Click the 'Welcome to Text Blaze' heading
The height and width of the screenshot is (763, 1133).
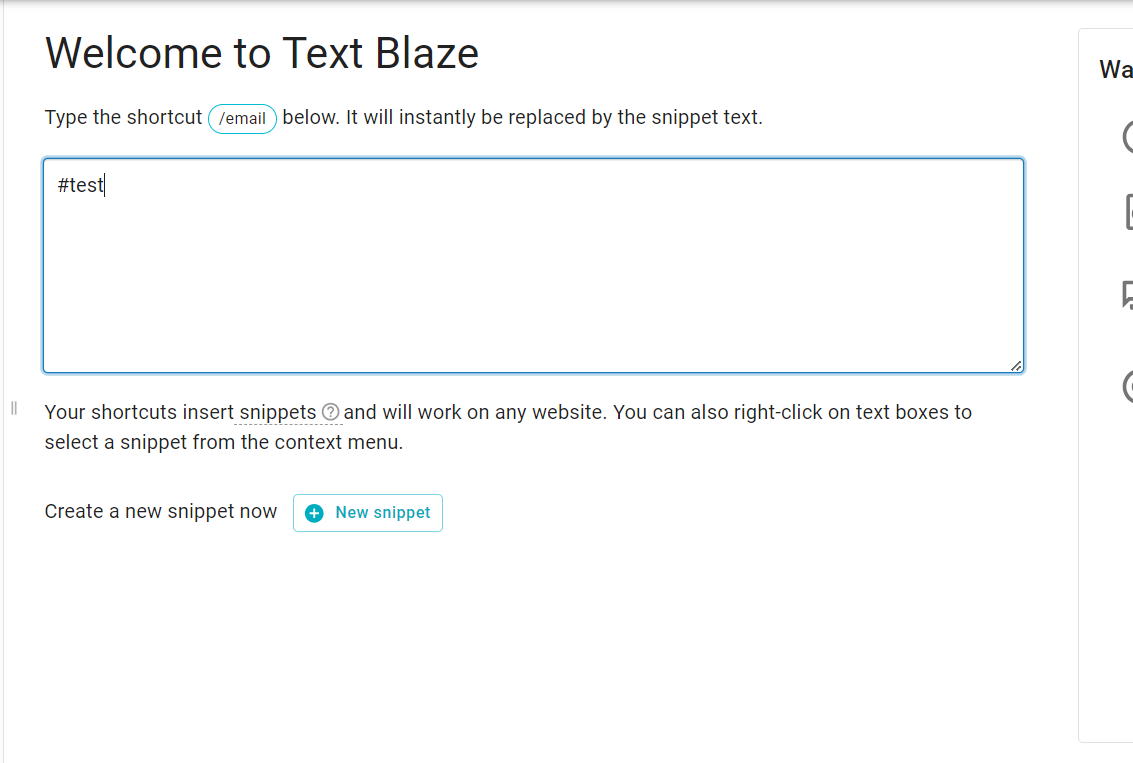[262, 52]
